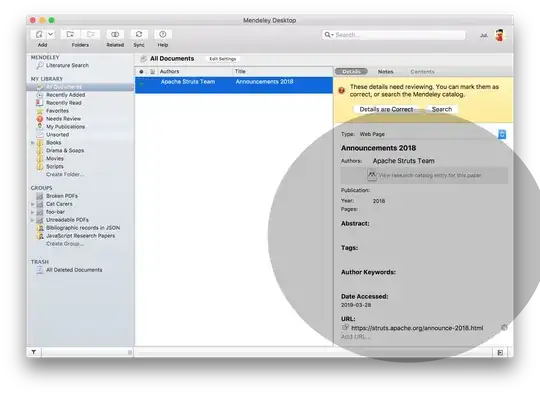
Task: Click the Date Accessed 2019-03-28 value
Action: [x=356, y=305]
